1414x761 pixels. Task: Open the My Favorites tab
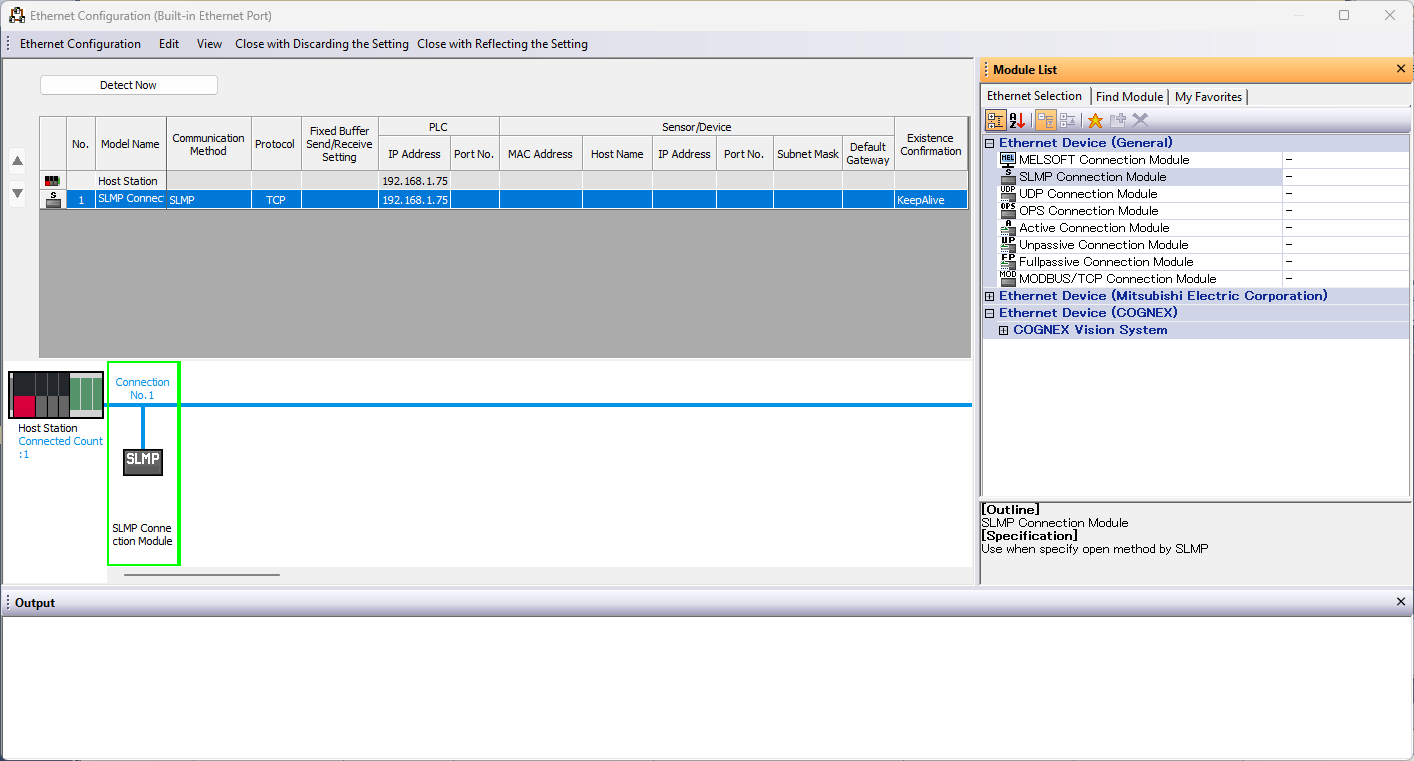point(1208,97)
